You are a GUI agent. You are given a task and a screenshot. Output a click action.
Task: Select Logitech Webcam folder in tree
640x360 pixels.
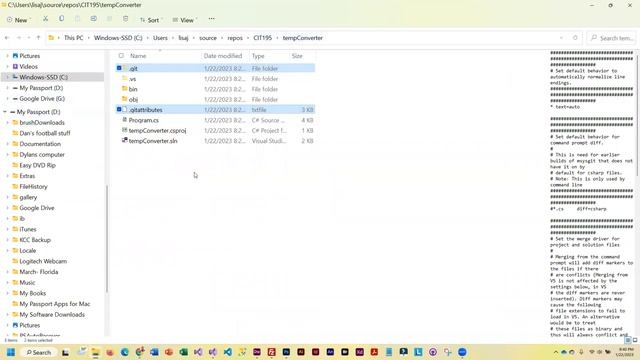pyautogui.click(x=43, y=261)
